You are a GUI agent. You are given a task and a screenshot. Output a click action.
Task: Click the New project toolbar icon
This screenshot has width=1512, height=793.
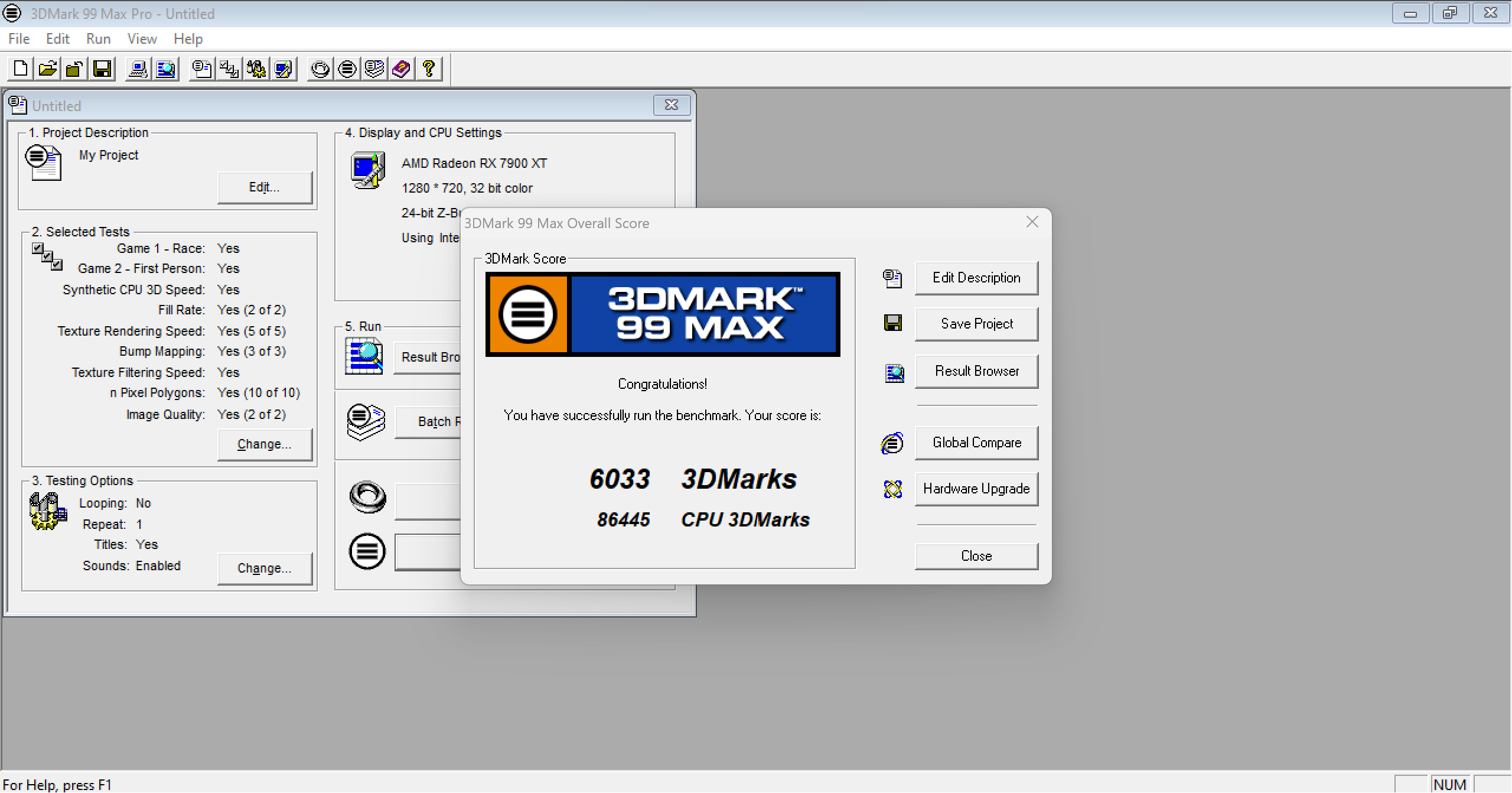[x=20, y=69]
